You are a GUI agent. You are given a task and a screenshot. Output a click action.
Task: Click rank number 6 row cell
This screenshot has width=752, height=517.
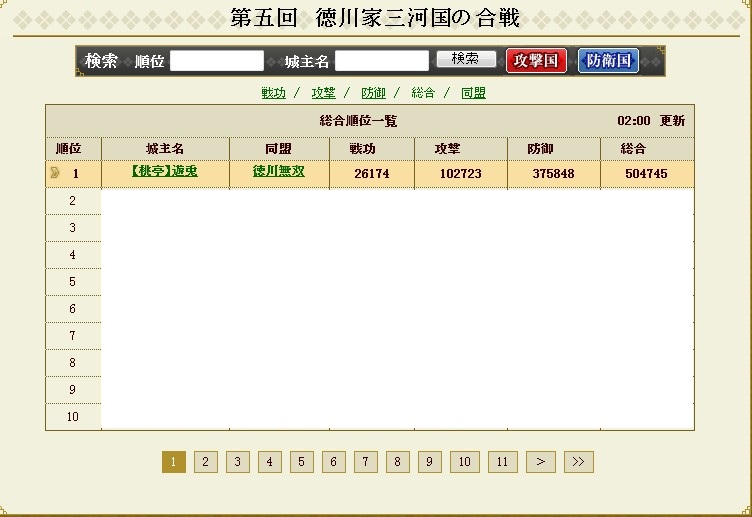pyautogui.click(x=73, y=309)
